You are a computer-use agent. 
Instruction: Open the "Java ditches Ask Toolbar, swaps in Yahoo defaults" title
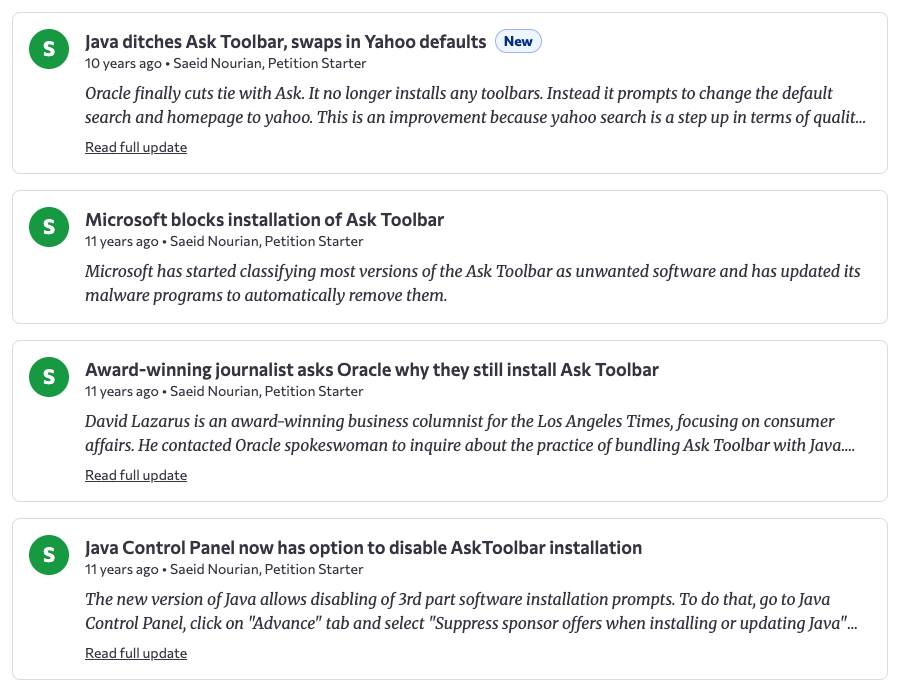pos(285,42)
